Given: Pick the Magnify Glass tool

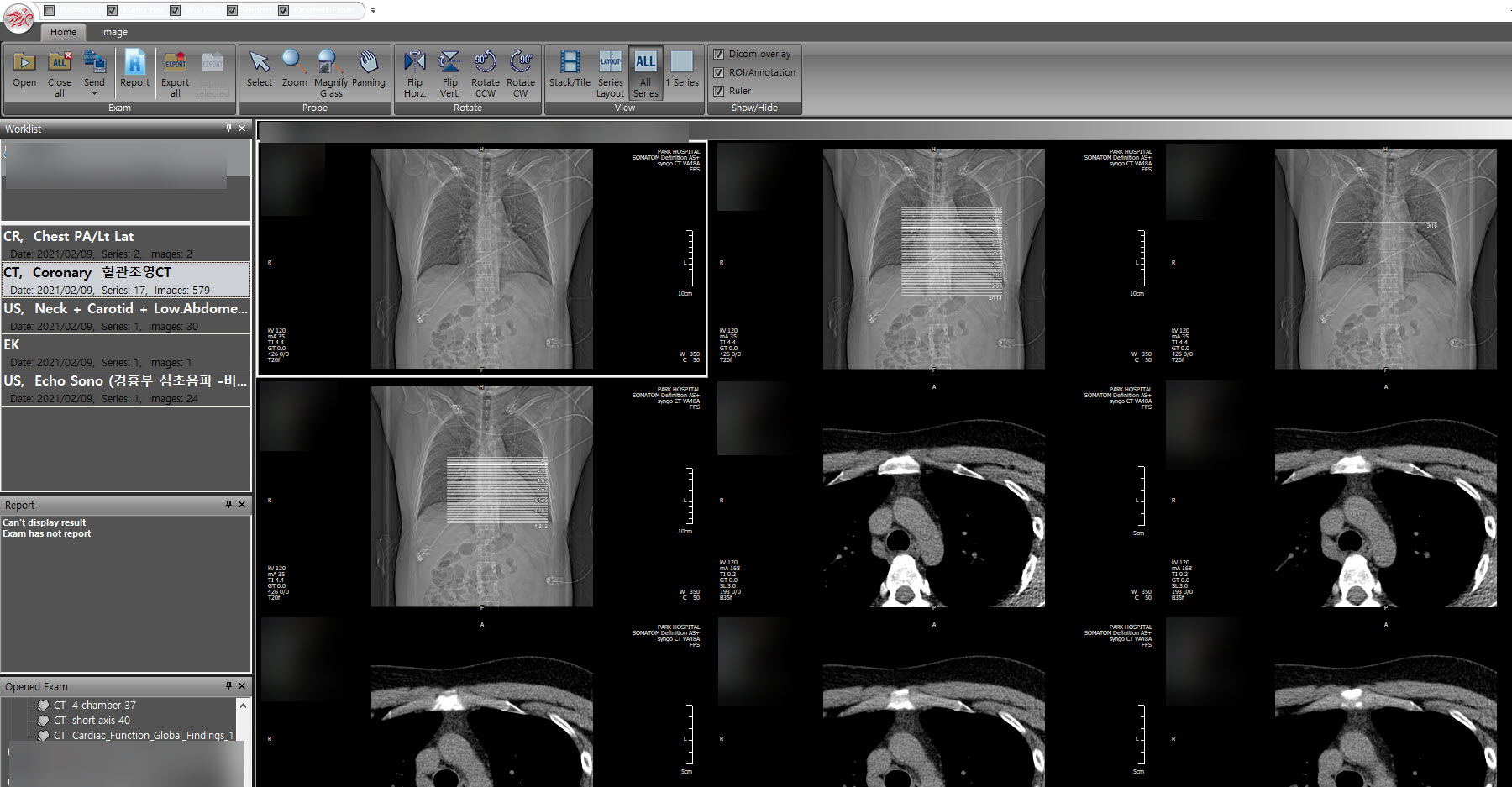Looking at the screenshot, I should coord(331,73).
